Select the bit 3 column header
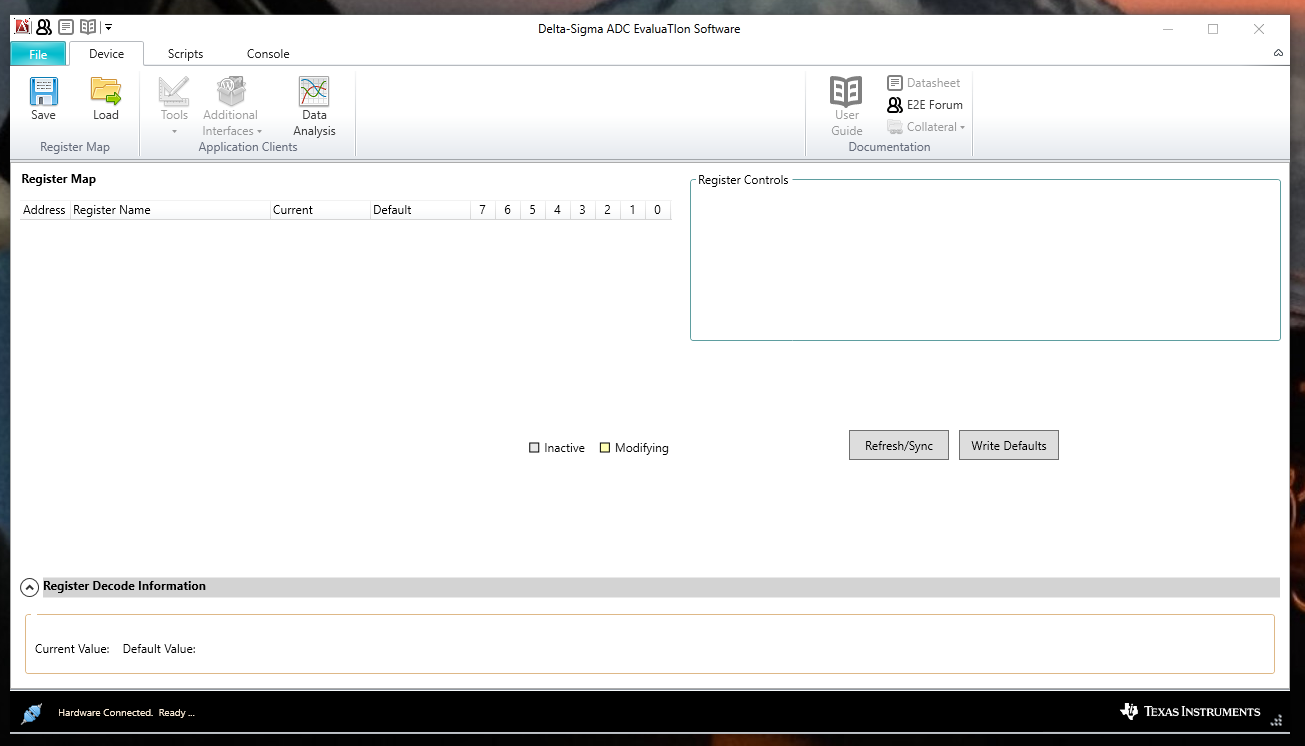 point(583,210)
